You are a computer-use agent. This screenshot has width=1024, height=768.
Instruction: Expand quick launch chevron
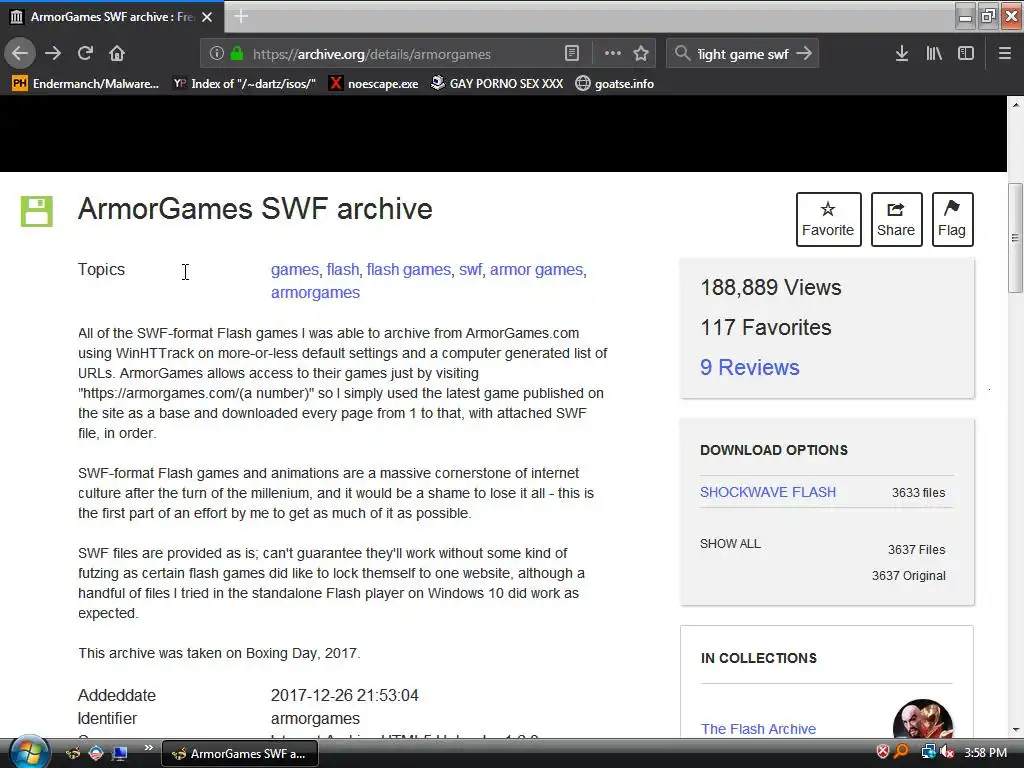pos(148,747)
